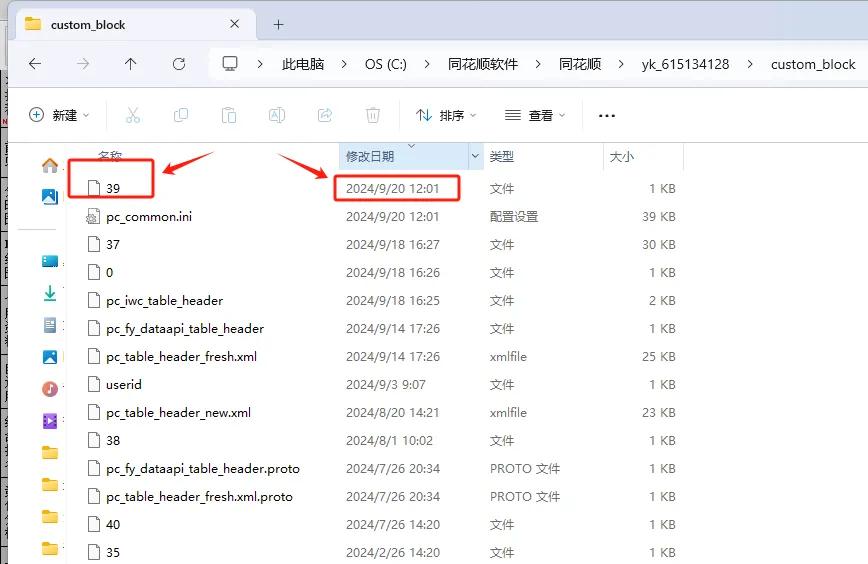The image size is (868, 564).
Task: Click the Rename toolbar icon
Action: (x=277, y=115)
